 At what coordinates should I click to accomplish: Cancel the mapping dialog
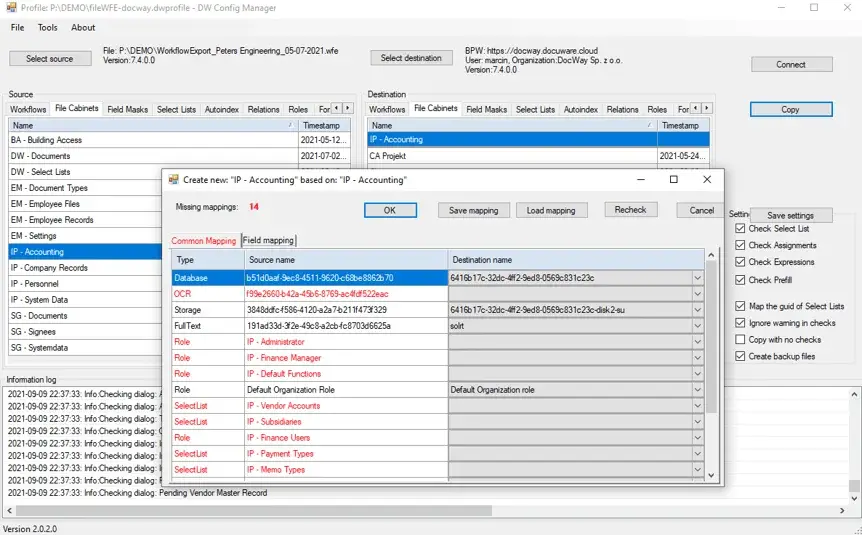701,210
